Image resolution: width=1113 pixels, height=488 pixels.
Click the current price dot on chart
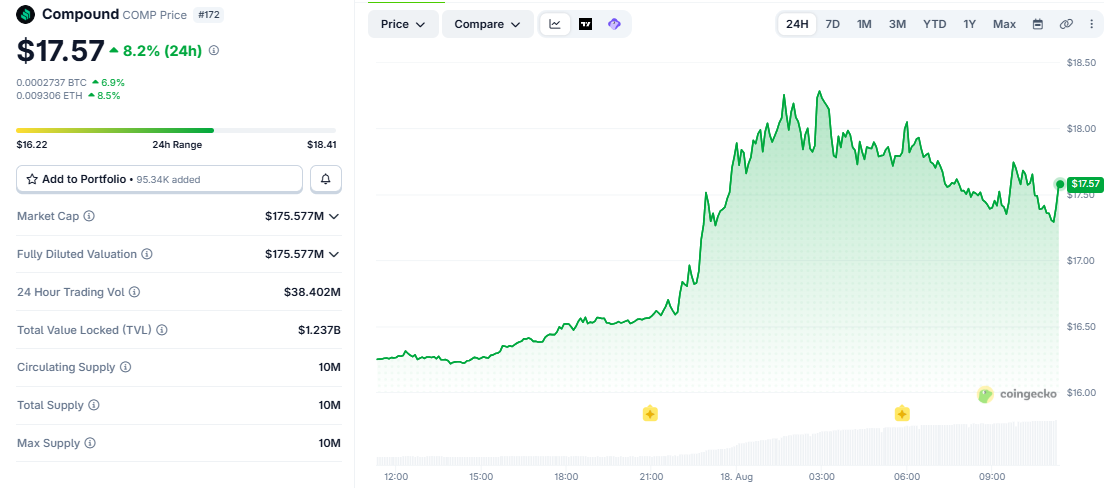point(1060,184)
